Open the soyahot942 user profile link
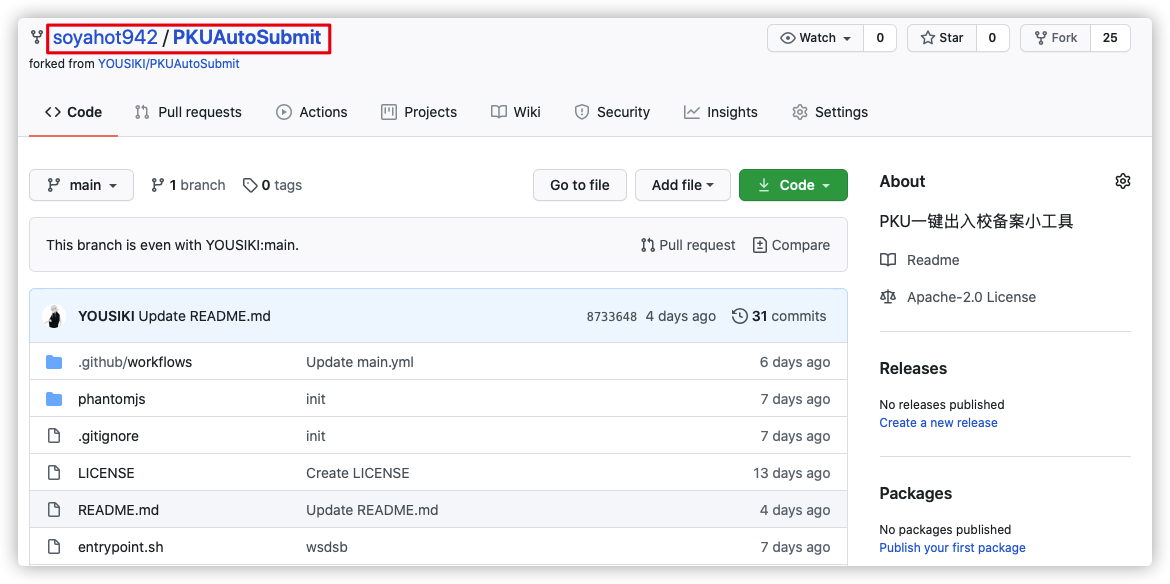Image resolution: width=1170 pixels, height=584 pixels. click(x=105, y=37)
